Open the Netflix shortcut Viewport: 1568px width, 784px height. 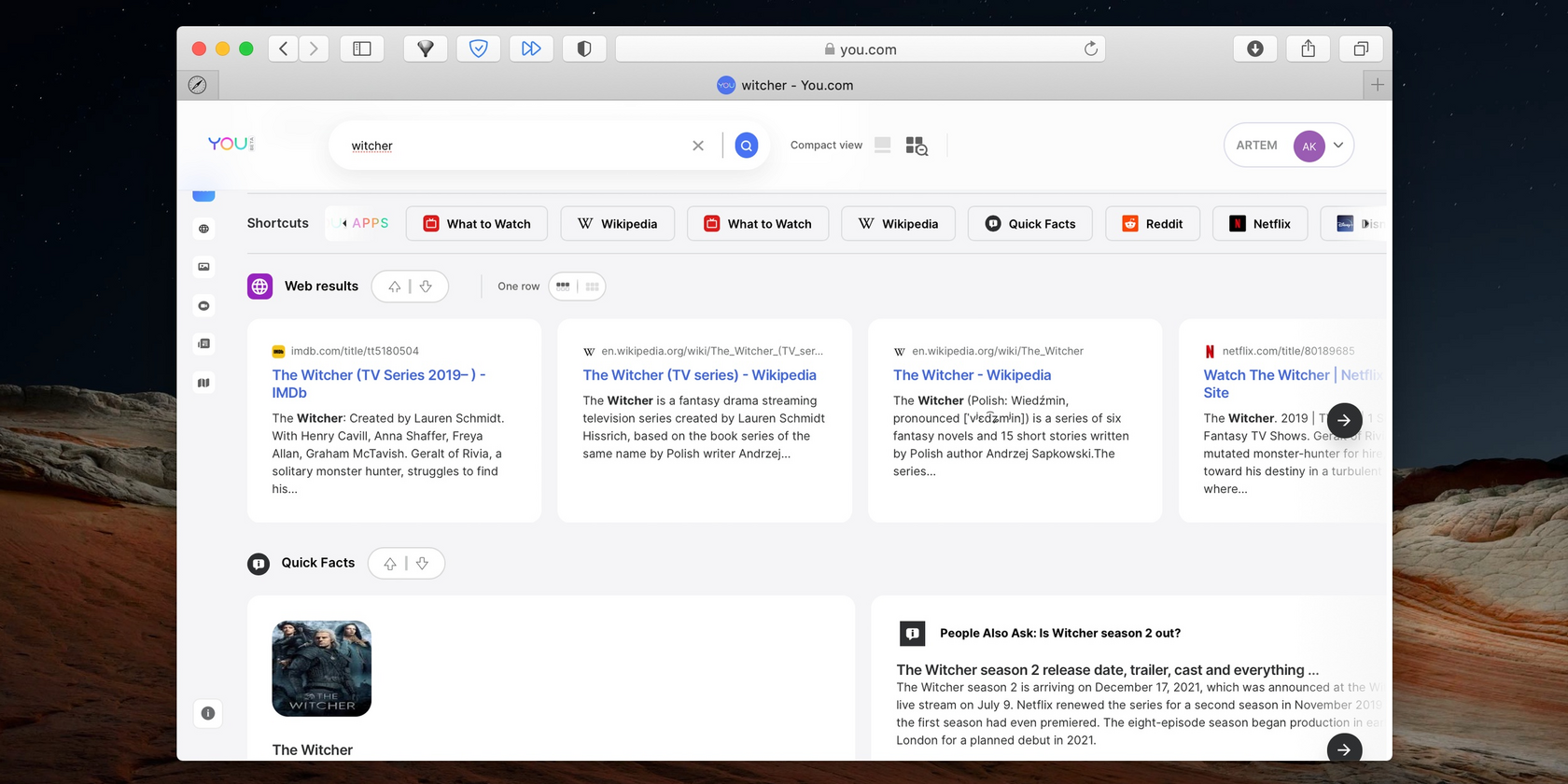coord(1260,224)
